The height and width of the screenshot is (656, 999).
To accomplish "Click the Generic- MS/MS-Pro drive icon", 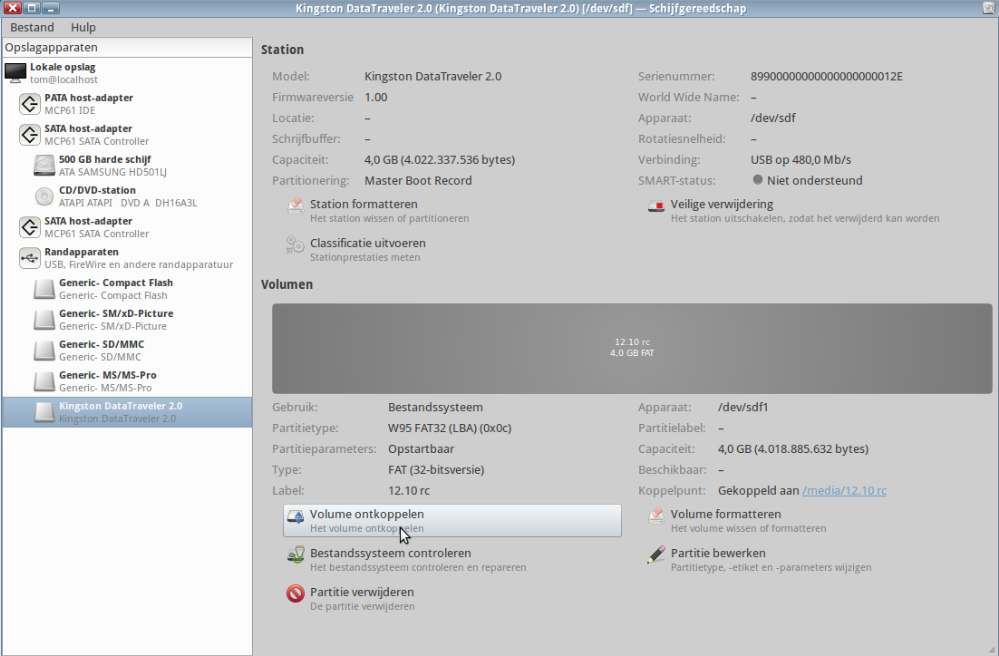I will (x=44, y=381).
